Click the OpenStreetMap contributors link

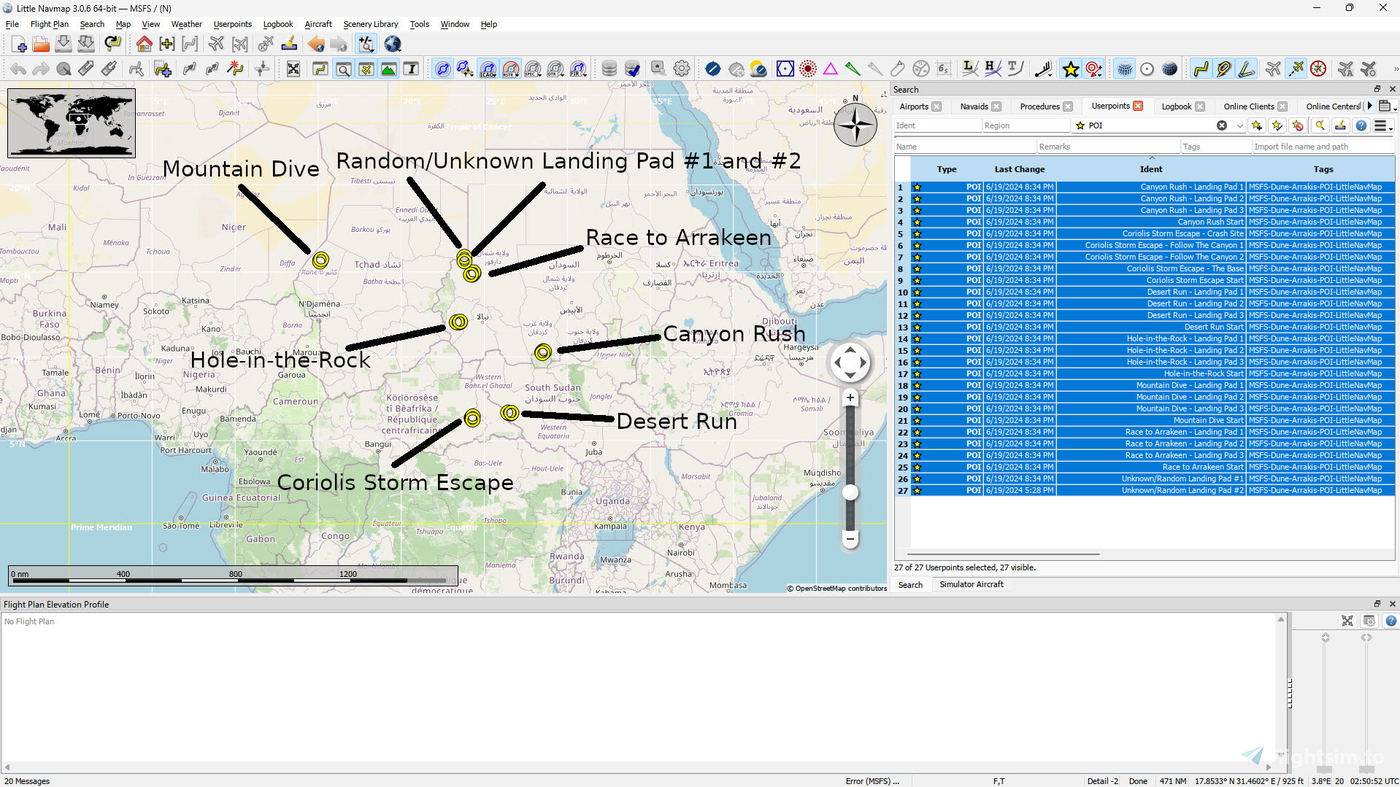point(838,588)
